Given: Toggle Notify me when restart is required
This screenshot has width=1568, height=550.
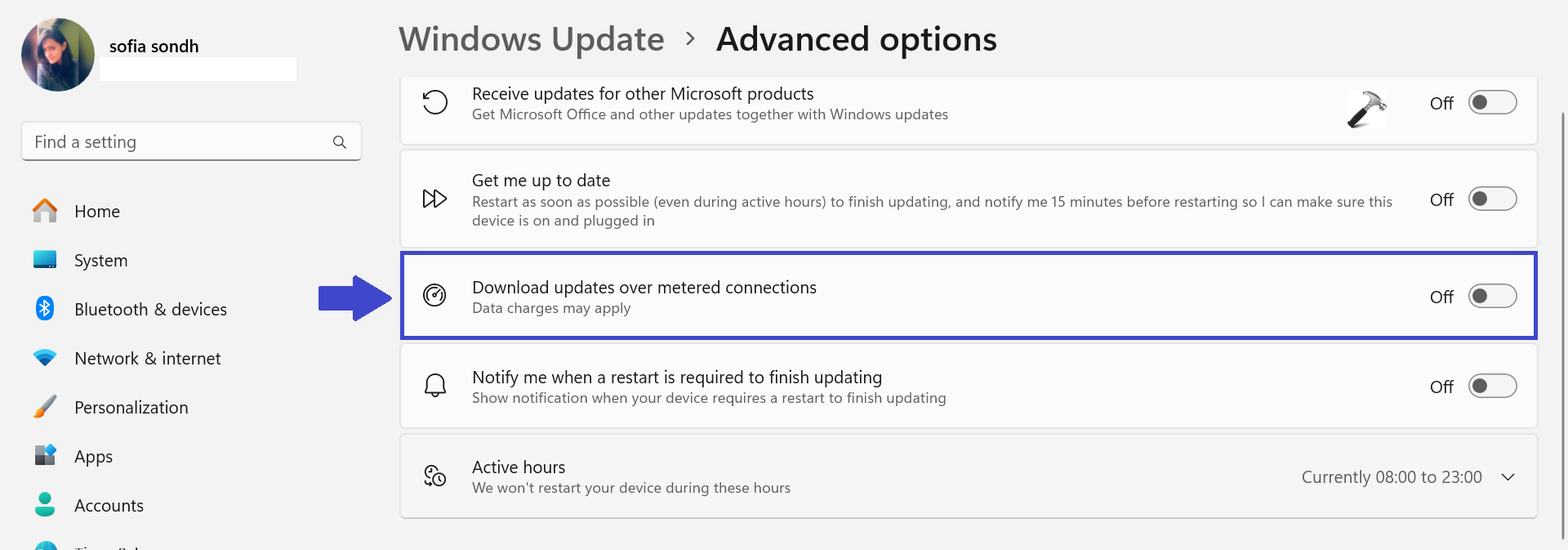Looking at the screenshot, I should click(1492, 386).
